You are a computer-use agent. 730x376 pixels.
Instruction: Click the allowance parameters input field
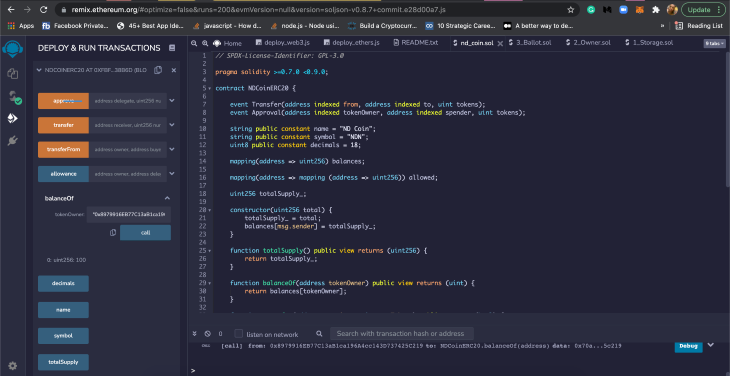(x=128, y=174)
